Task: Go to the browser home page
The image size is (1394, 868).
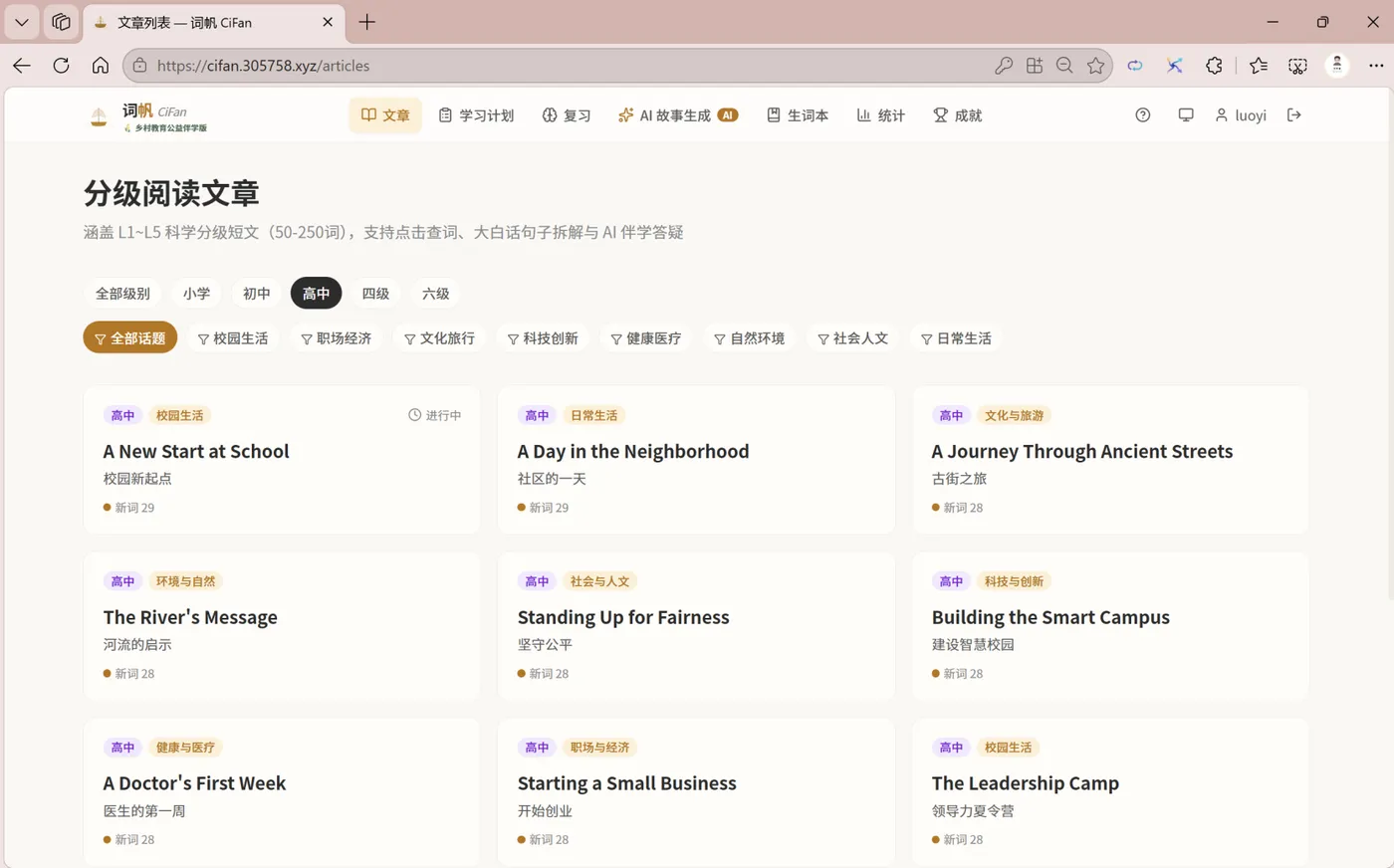Action: [101, 66]
